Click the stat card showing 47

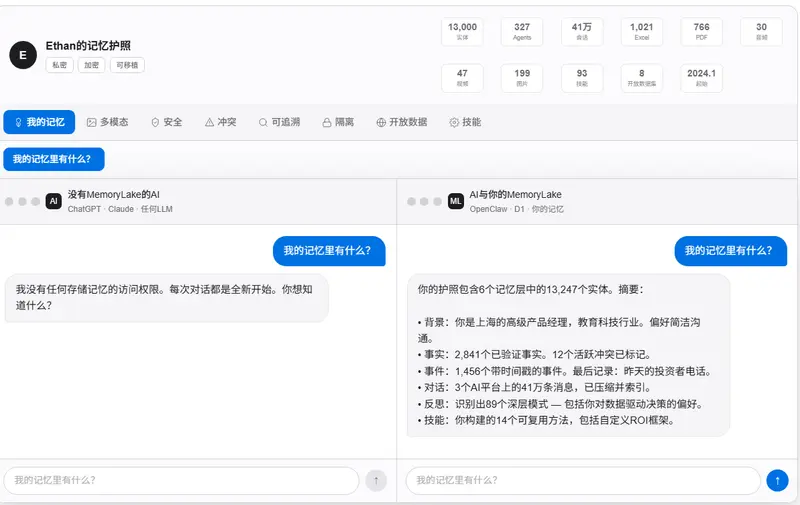coord(462,78)
